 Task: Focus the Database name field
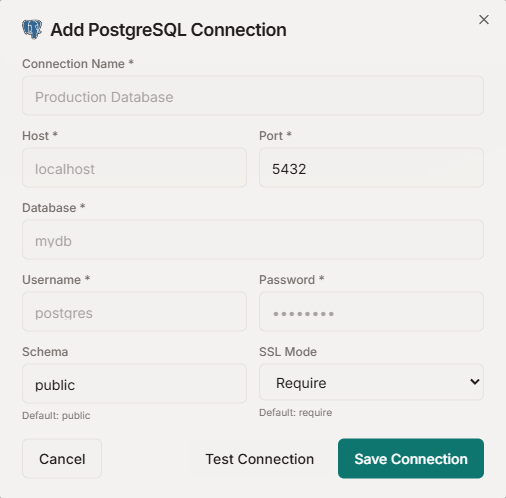pos(253,240)
